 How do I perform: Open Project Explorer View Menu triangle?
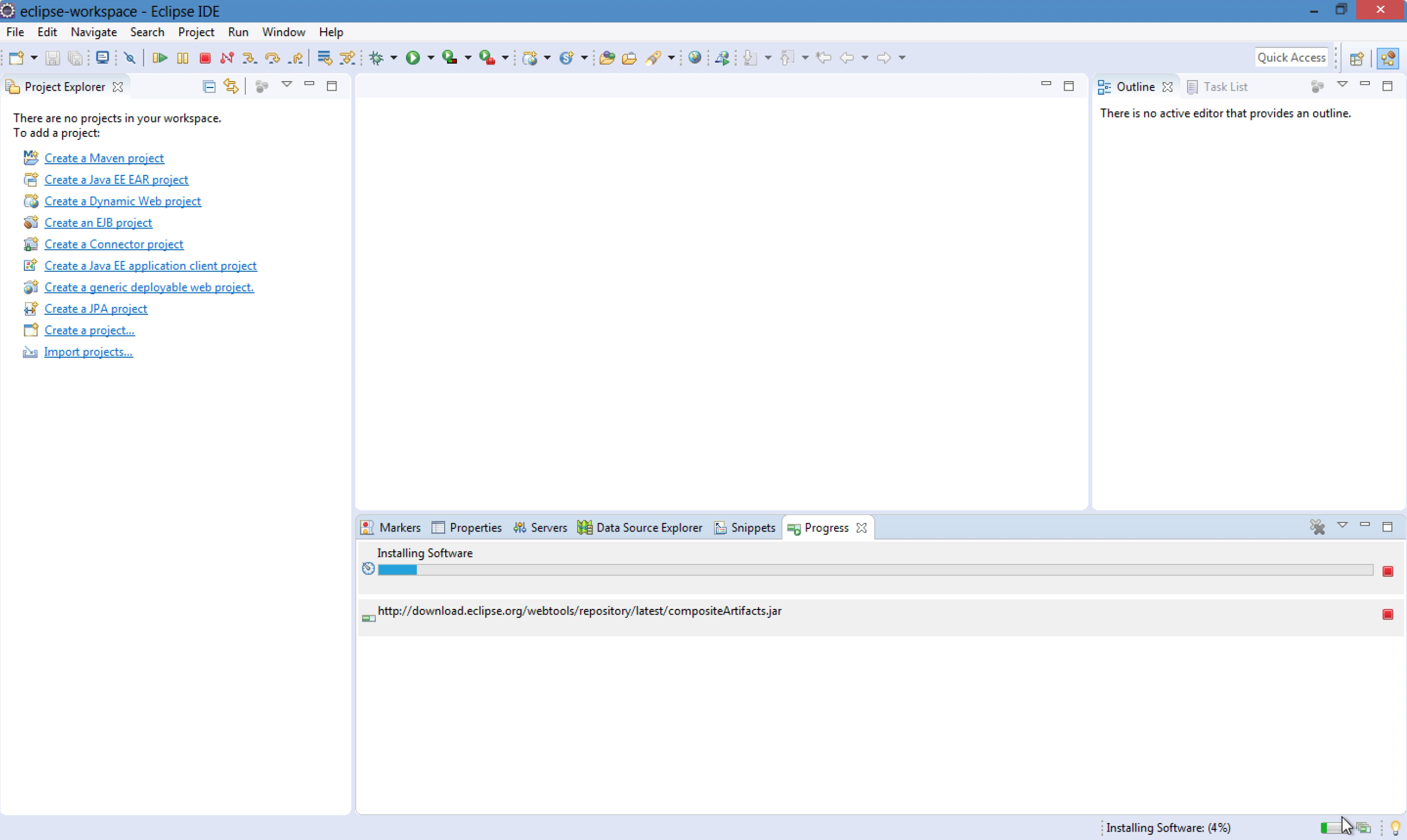287,85
